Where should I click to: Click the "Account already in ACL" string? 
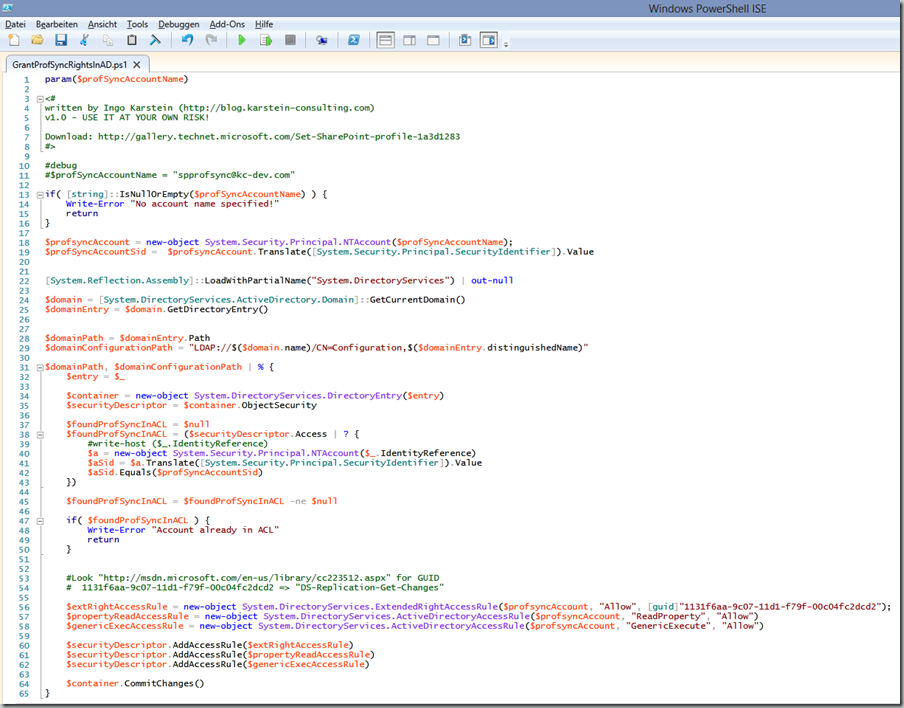[216, 530]
